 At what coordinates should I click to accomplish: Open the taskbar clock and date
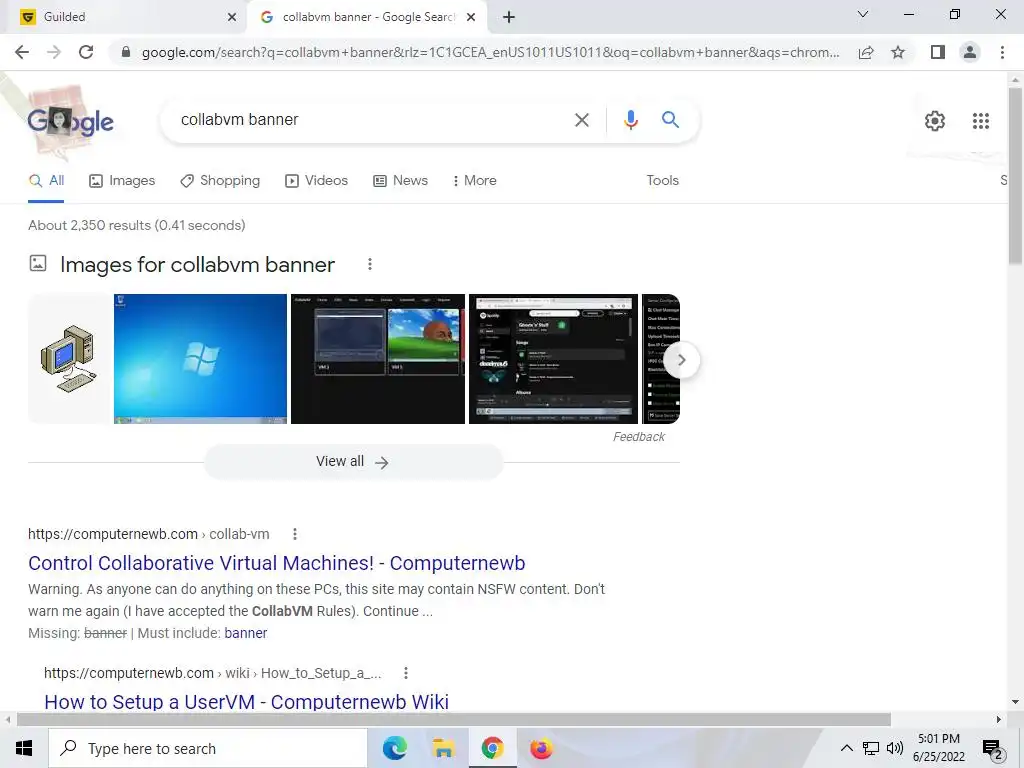coord(938,748)
